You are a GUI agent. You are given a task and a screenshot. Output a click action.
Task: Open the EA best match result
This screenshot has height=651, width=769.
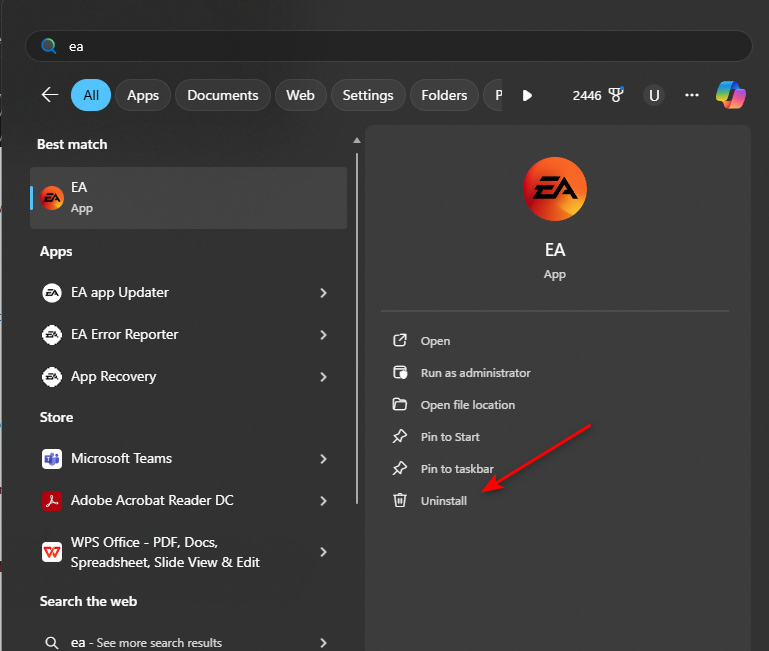(190, 198)
